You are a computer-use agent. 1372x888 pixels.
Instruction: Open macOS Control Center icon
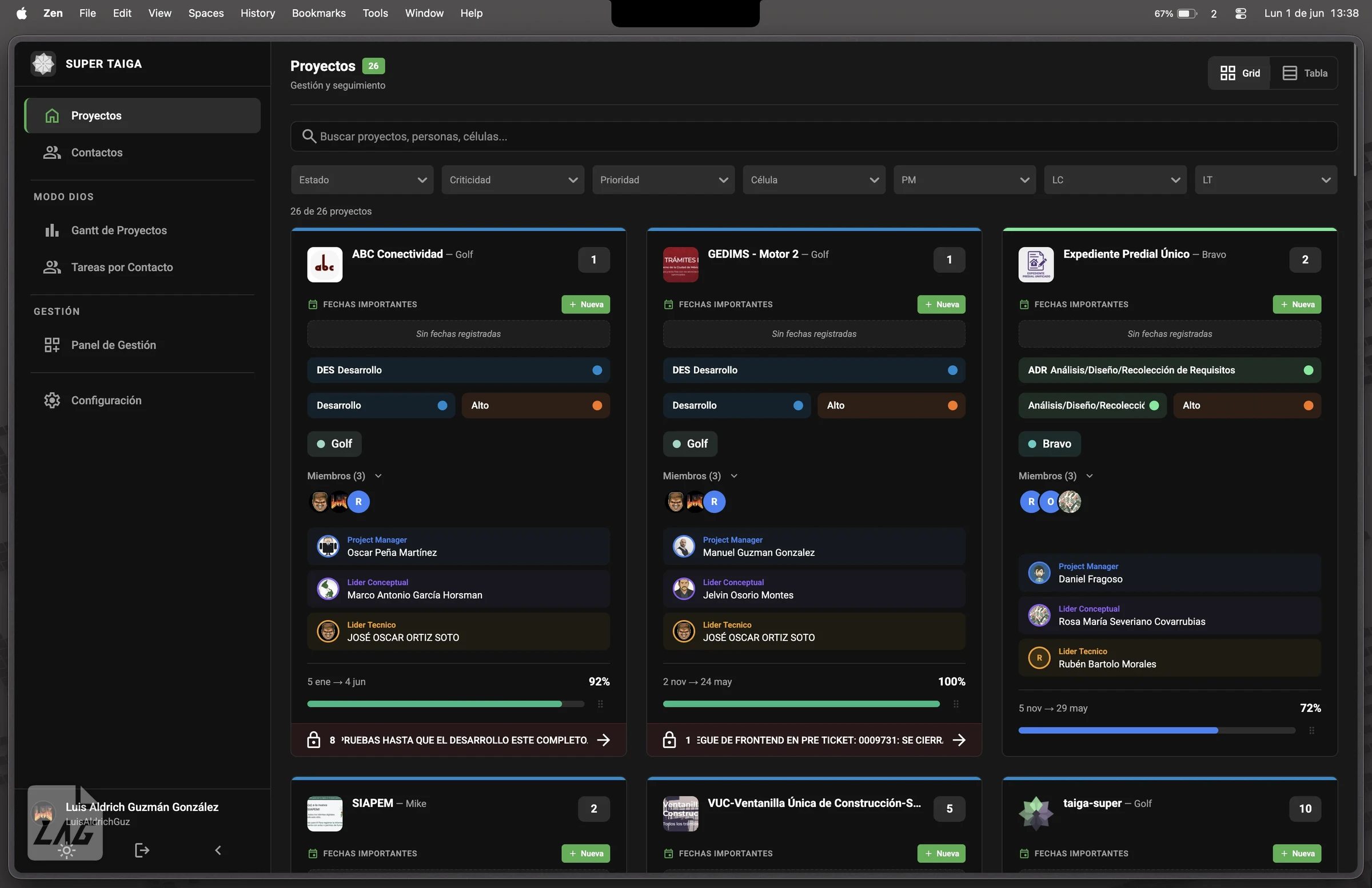[x=1241, y=13]
